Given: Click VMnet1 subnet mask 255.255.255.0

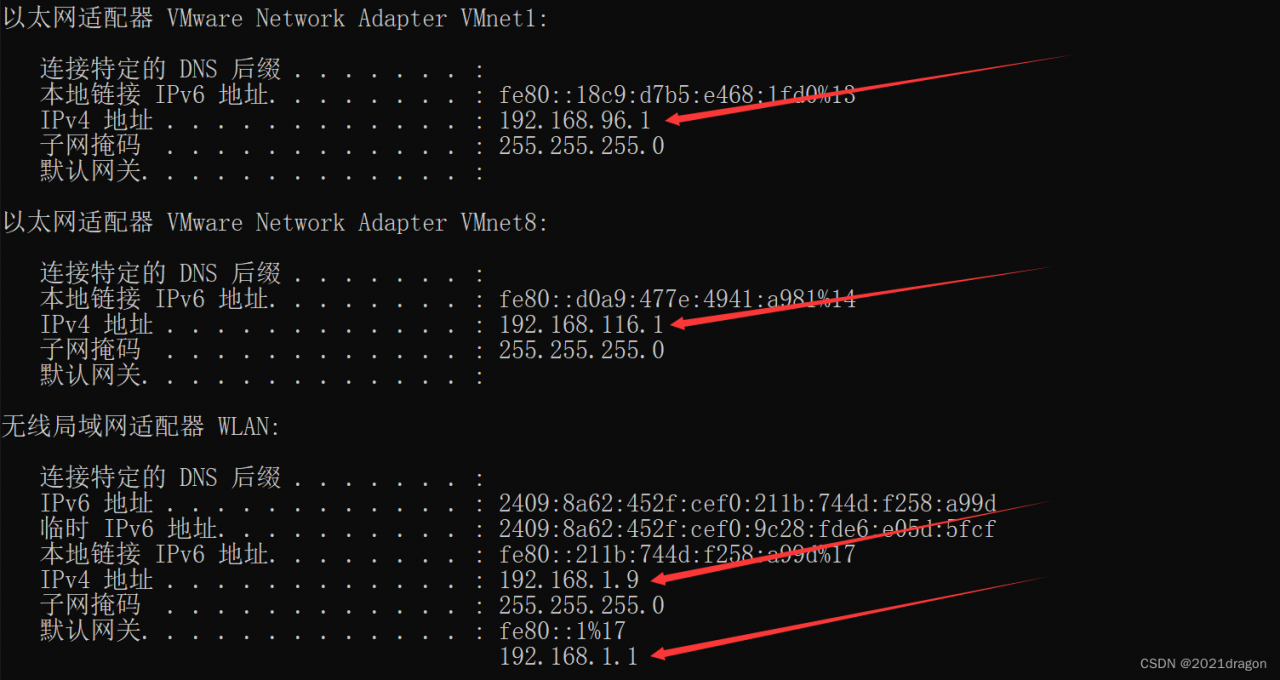Looking at the screenshot, I should (x=581, y=147).
